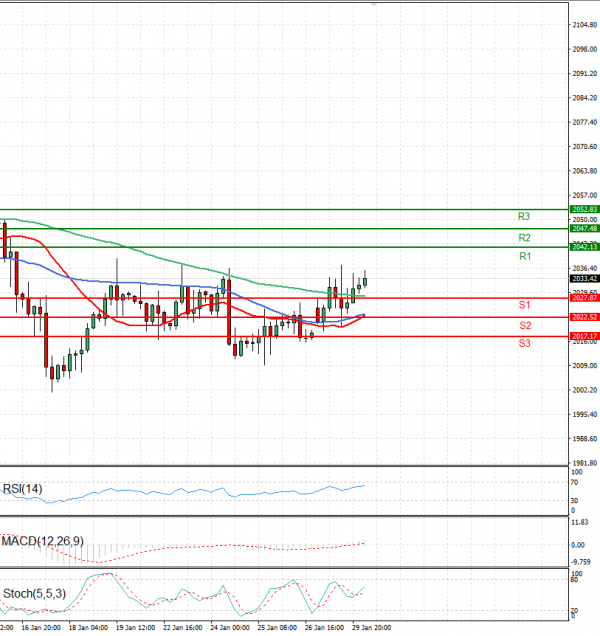
Task: Select the R3 resistance label
Action: tap(524, 217)
